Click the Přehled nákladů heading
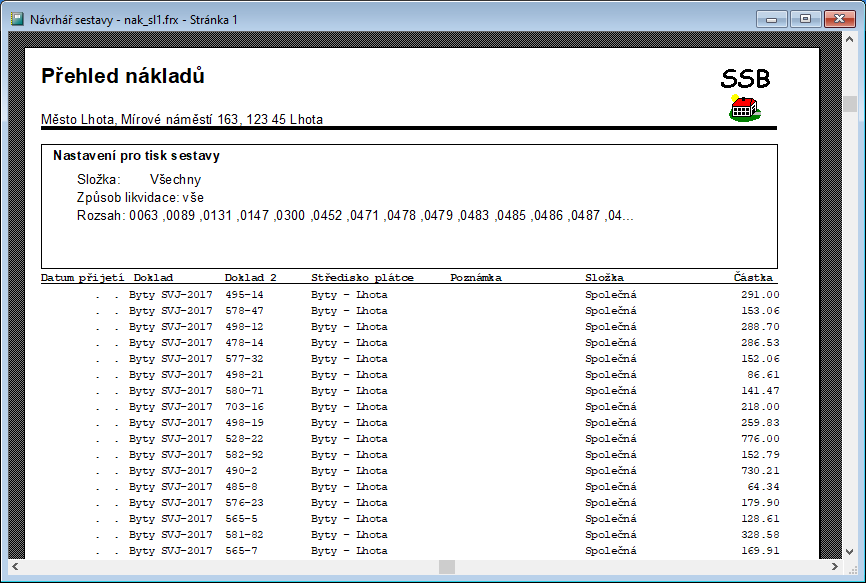 [123, 77]
